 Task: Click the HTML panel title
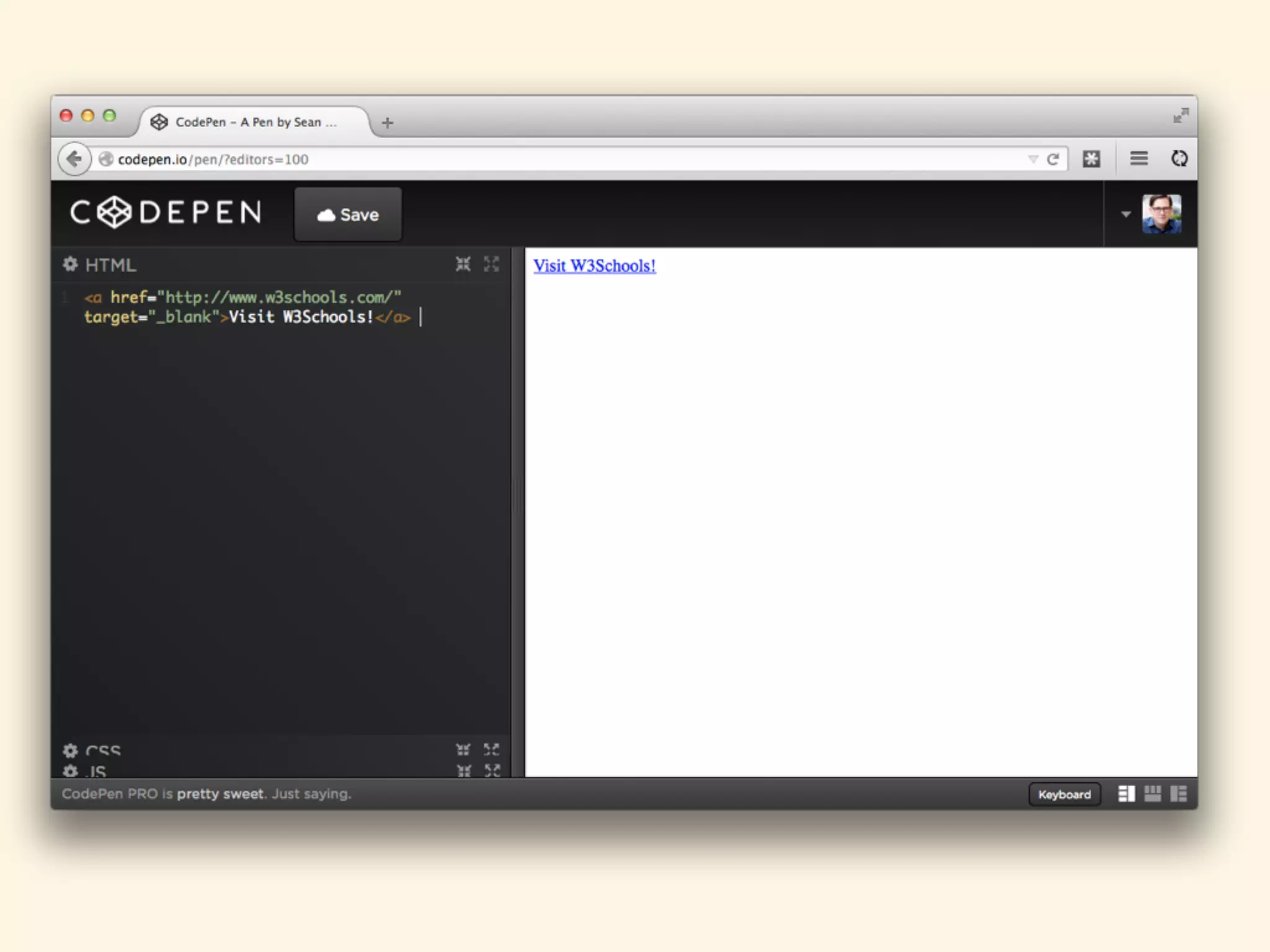pos(110,265)
